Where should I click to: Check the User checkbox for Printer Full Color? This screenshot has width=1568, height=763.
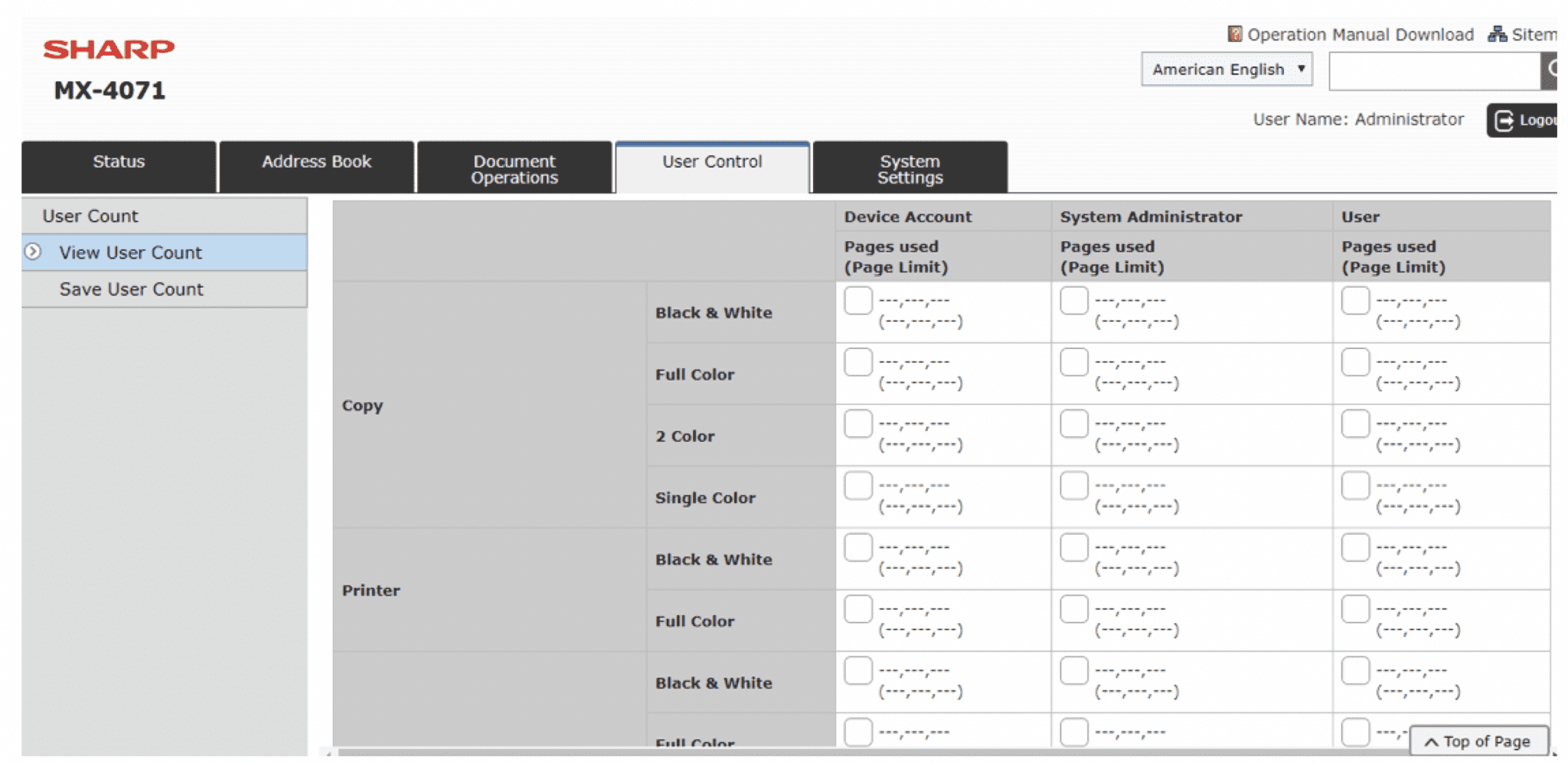click(x=1355, y=609)
